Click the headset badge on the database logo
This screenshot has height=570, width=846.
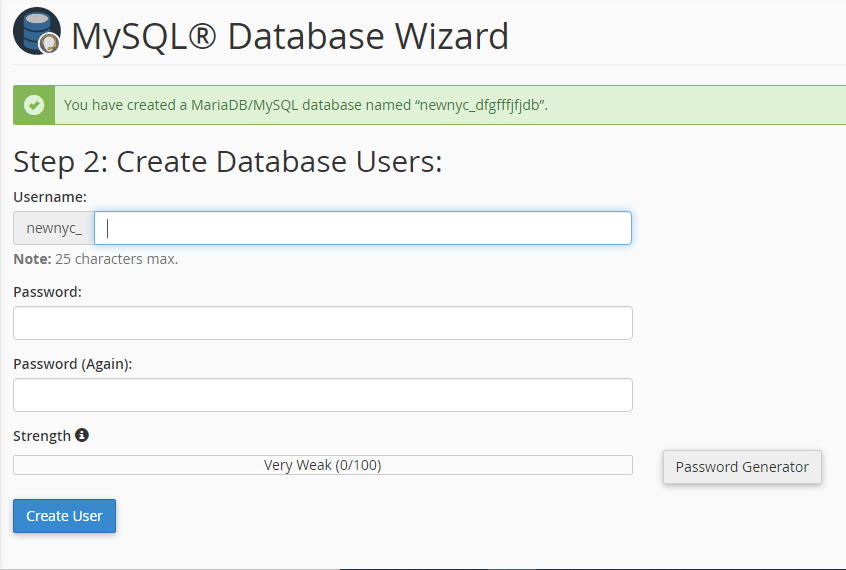coord(50,43)
